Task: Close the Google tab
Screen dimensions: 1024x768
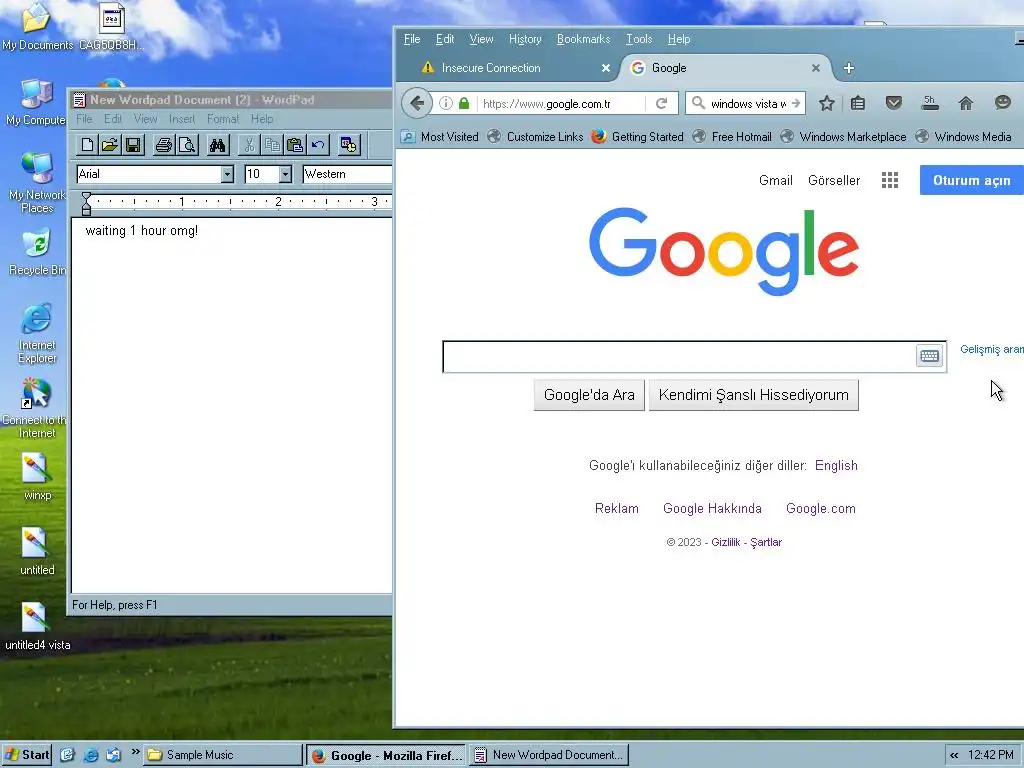Action: point(816,68)
